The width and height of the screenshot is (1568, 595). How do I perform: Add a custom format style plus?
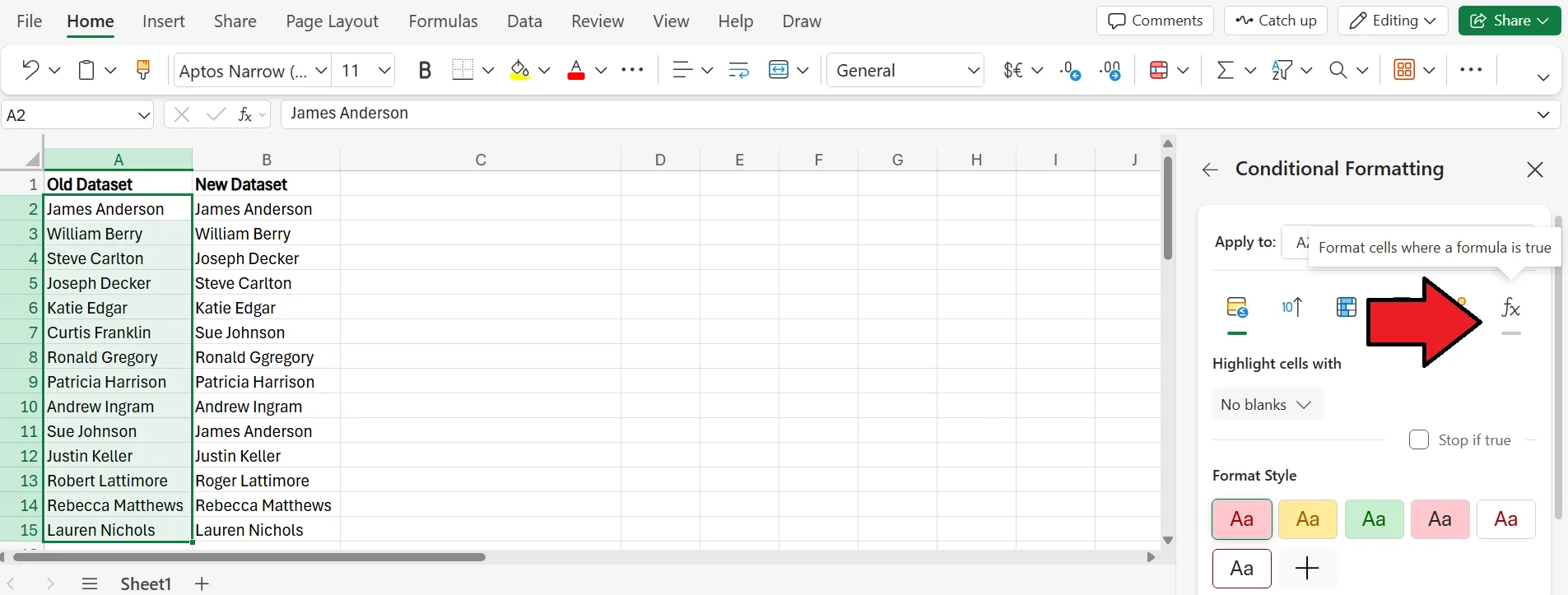point(1307,568)
